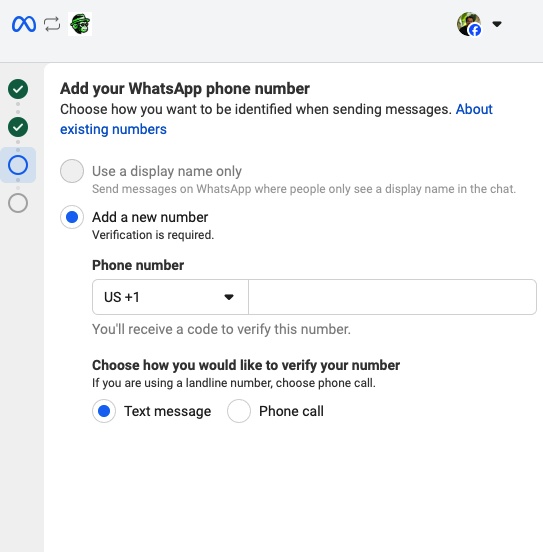543x552 pixels.
Task: Click the user profile picture with Facebook badge
Action: 469,24
